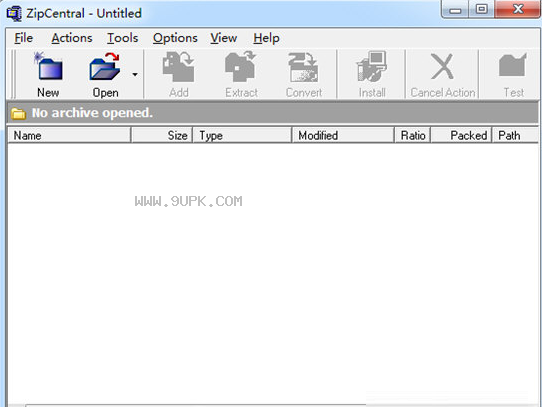Viewport: 542px width, 407px height.
Task: Sort list by Name column header
Action: click(69, 135)
